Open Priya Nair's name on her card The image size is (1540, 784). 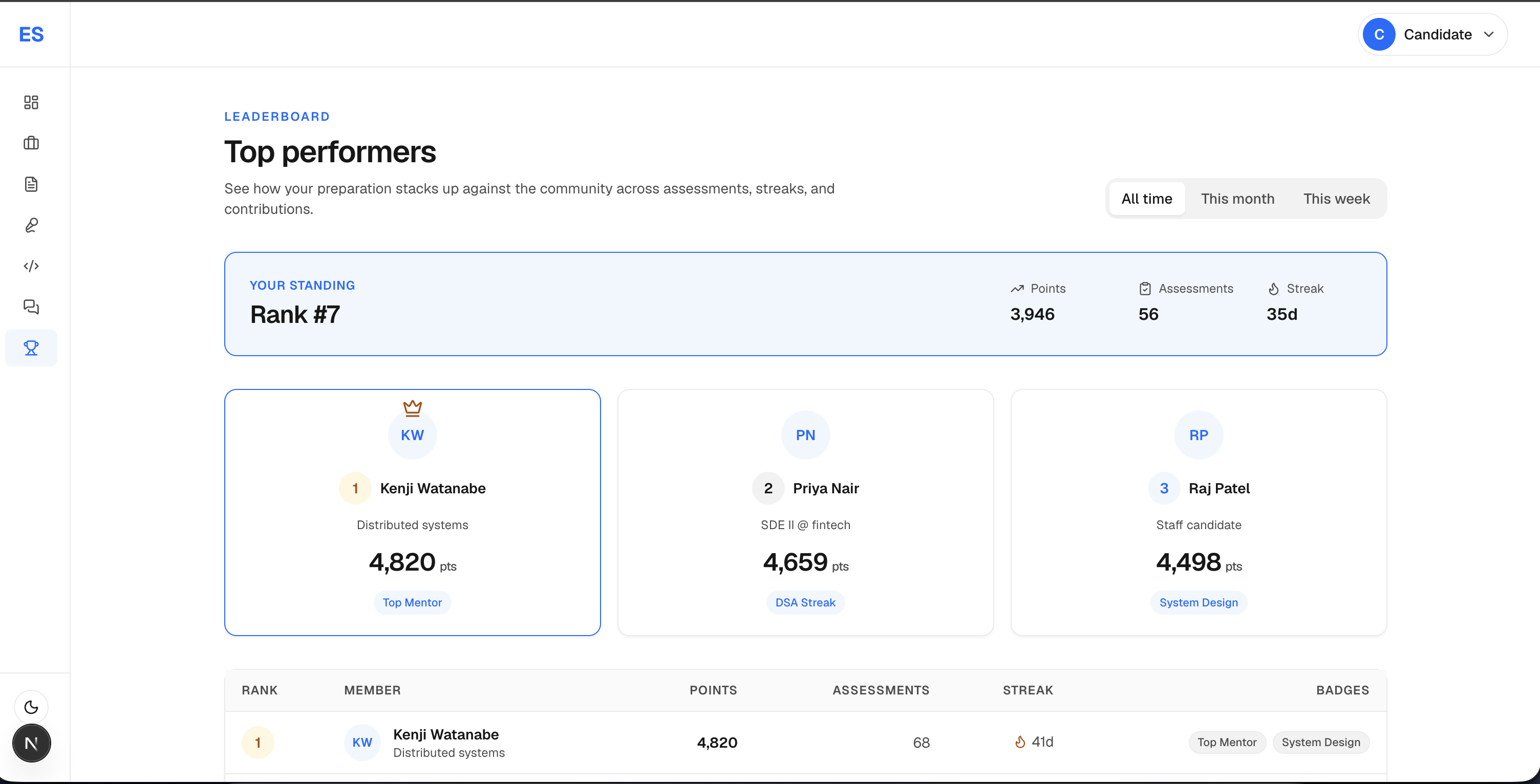(x=826, y=488)
